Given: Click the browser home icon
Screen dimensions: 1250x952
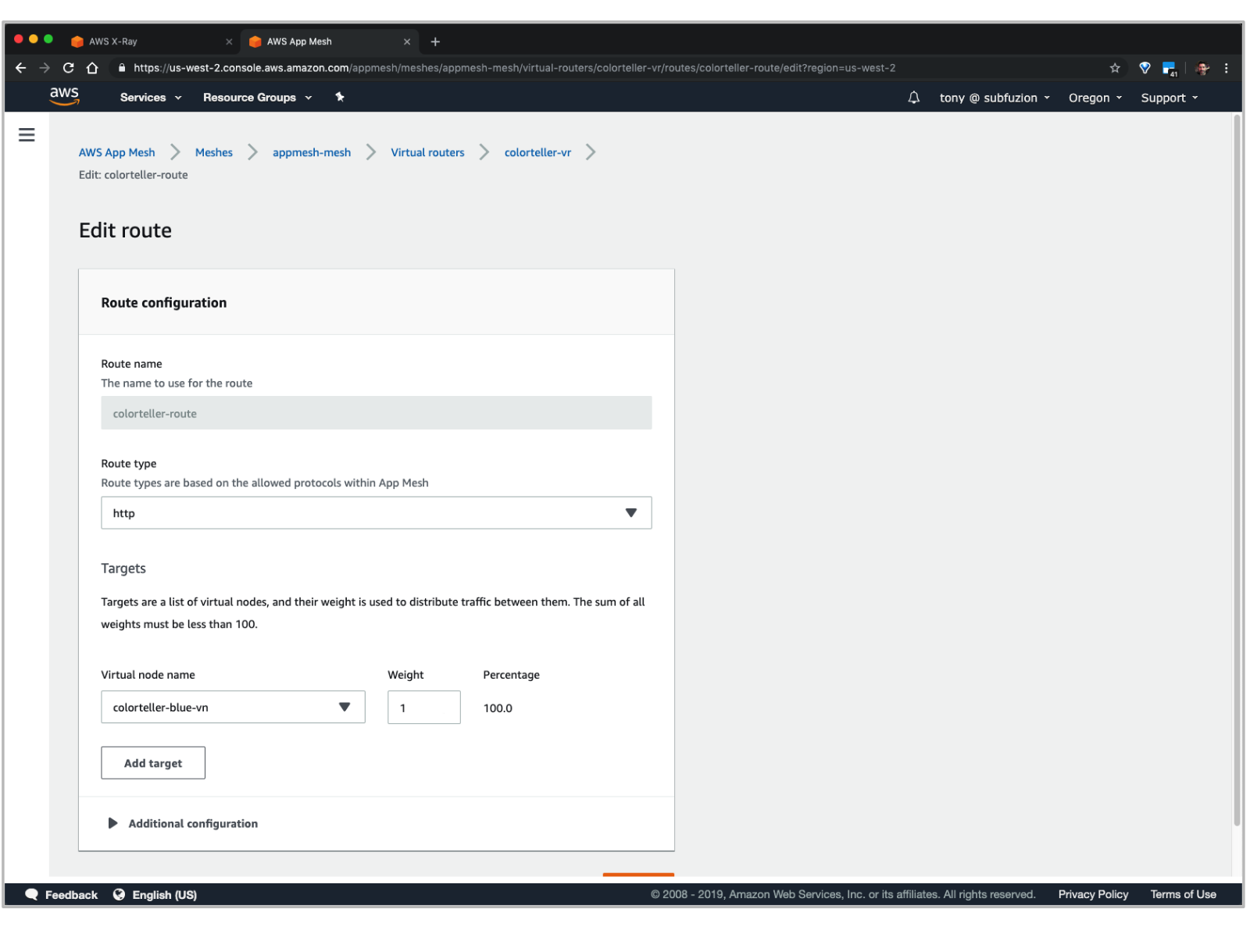Looking at the screenshot, I should pos(92,68).
